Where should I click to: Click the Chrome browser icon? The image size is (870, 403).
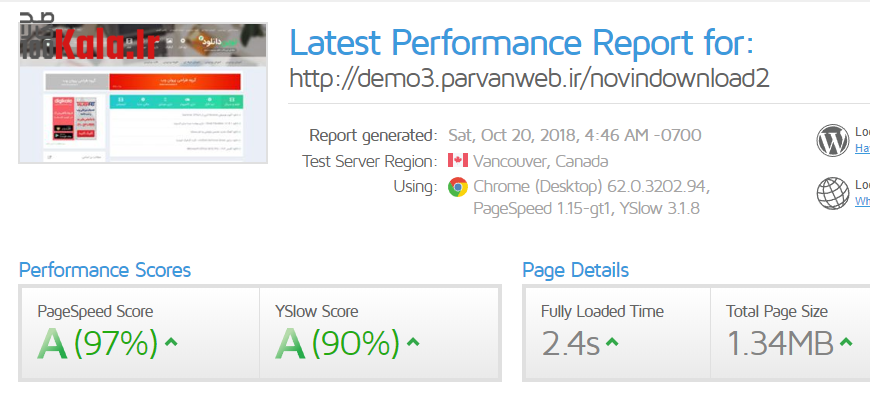[458, 187]
